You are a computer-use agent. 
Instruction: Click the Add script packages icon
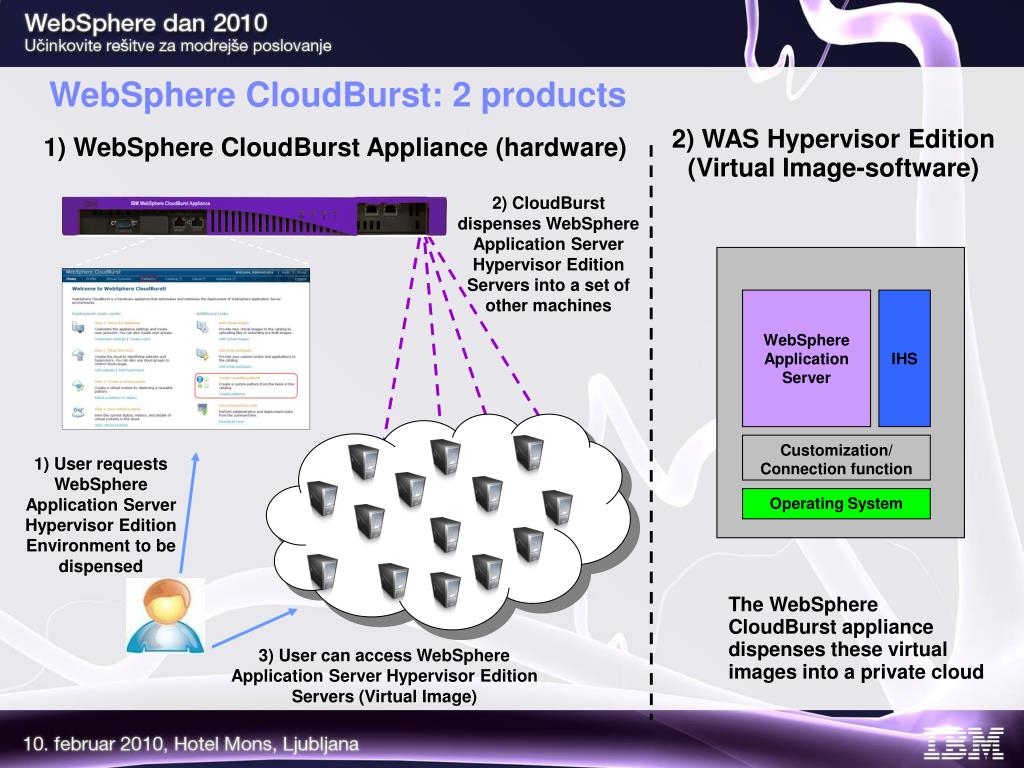[x=202, y=354]
